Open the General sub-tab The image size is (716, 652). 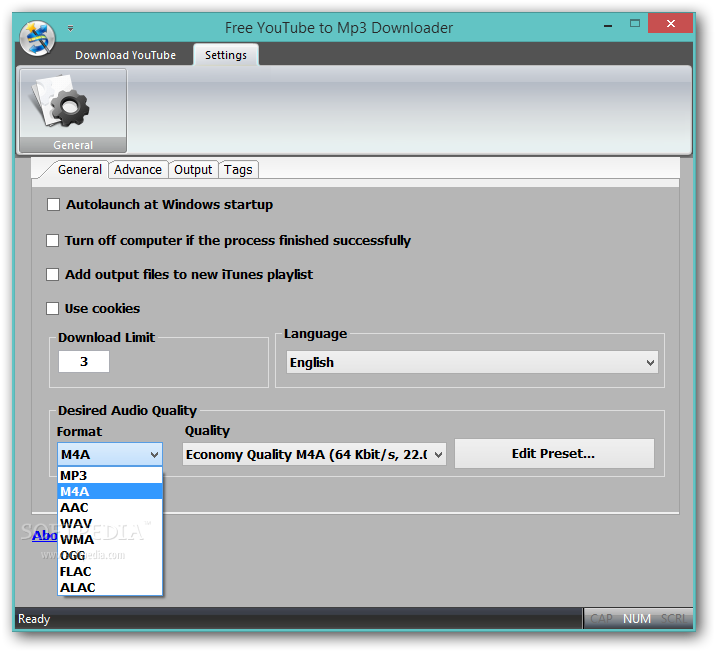80,170
